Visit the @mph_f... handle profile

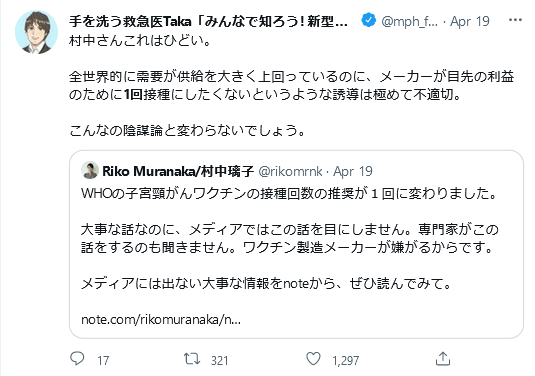[409, 21]
